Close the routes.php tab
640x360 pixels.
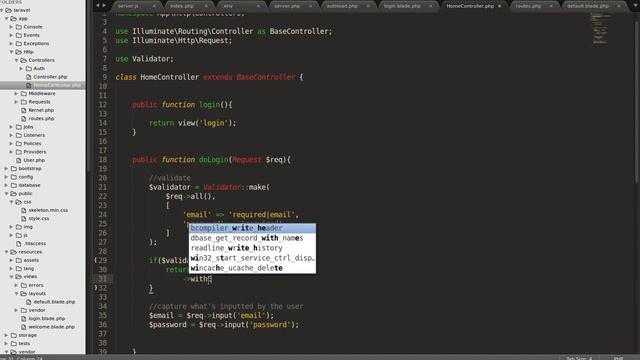pos(551,6)
